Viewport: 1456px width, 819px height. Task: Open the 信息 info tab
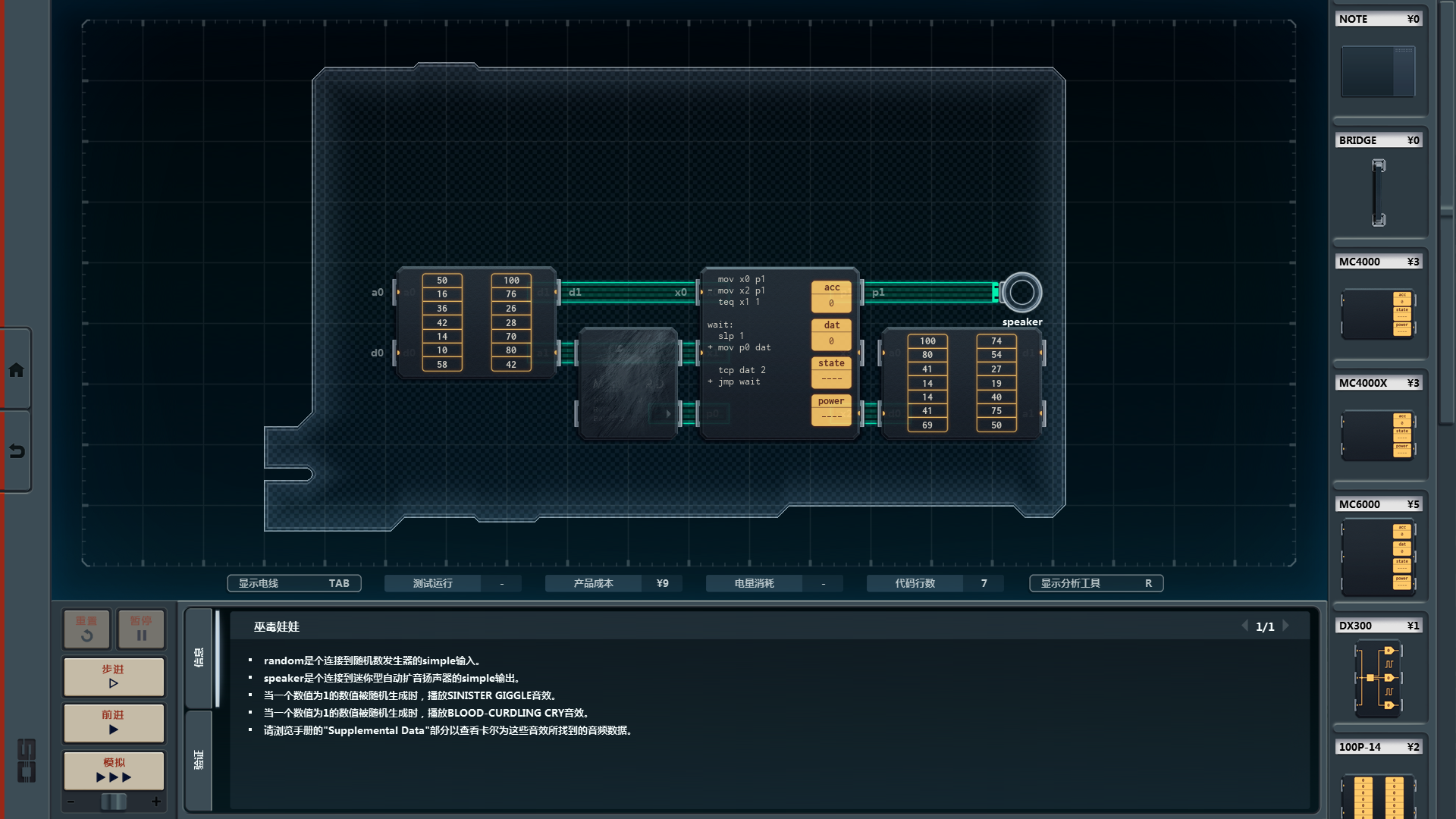199,657
